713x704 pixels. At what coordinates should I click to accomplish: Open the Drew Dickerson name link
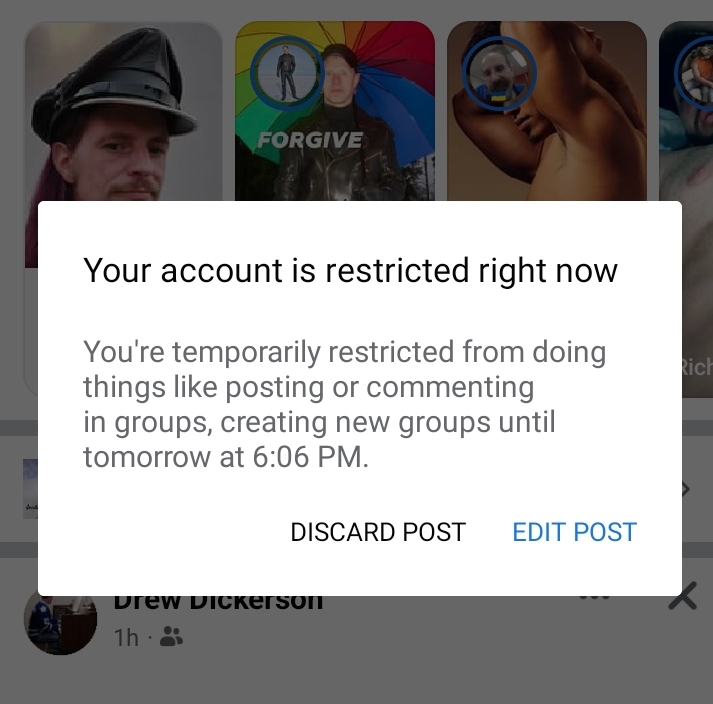(x=218, y=603)
